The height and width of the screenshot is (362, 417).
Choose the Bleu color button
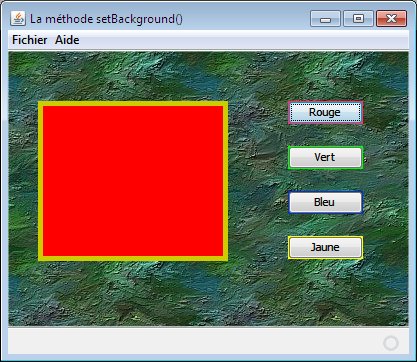325,202
